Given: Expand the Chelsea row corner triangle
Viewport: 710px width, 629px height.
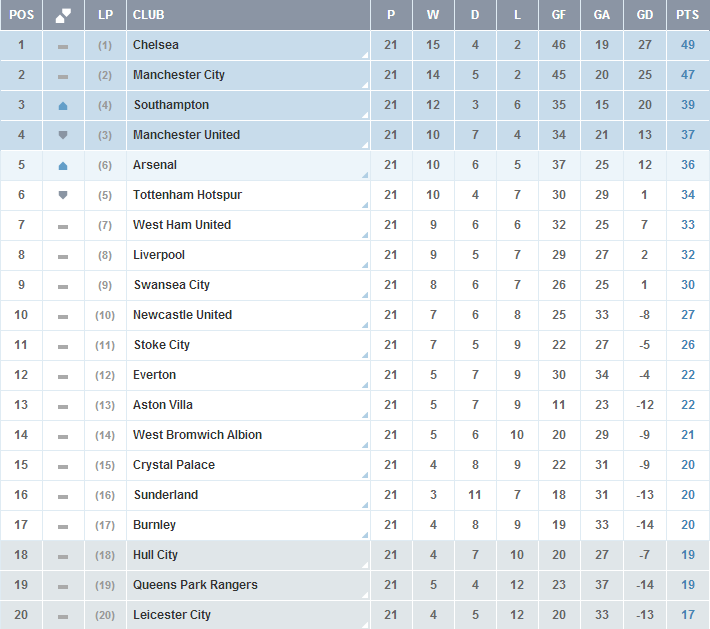Looking at the screenshot, I should 364,56.
